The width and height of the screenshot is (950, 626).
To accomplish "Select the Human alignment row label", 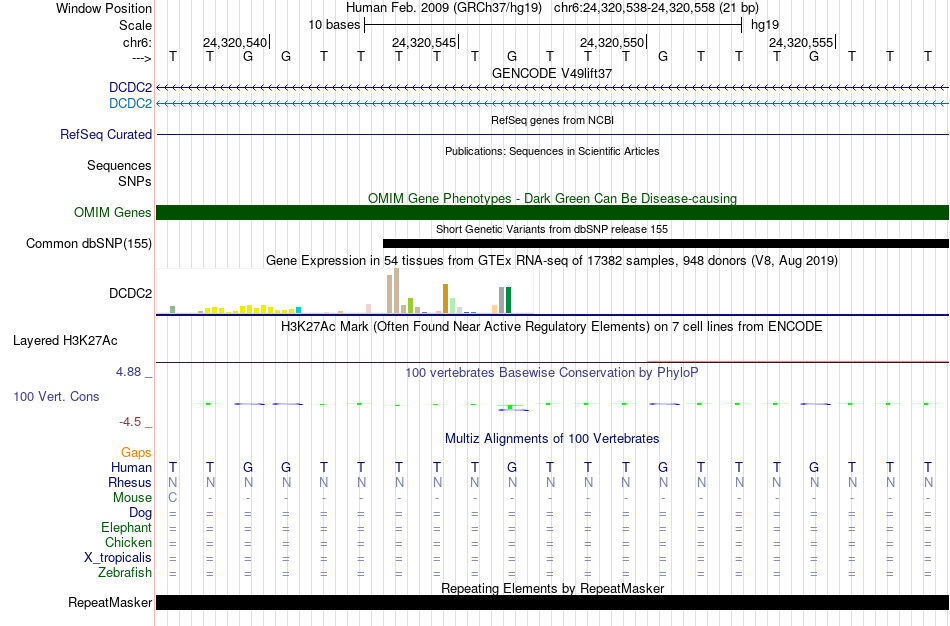I will point(131,467).
